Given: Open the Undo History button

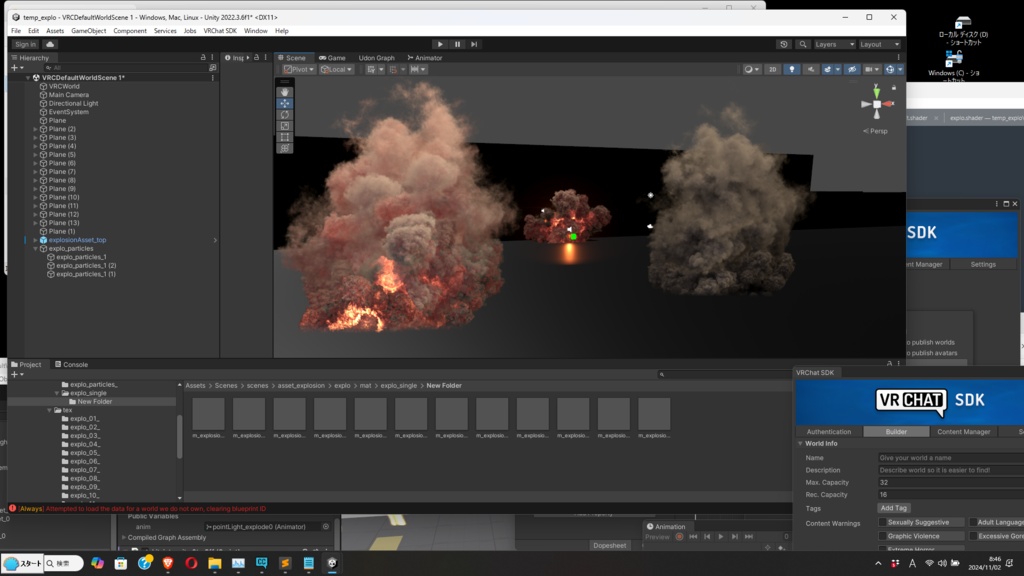Looking at the screenshot, I should point(784,44).
